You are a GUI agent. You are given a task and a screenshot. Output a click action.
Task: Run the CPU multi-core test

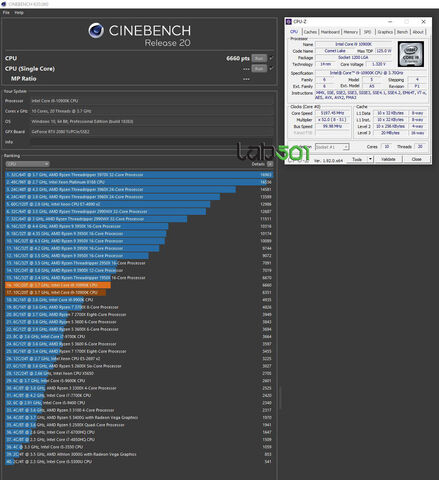[x=259, y=58]
